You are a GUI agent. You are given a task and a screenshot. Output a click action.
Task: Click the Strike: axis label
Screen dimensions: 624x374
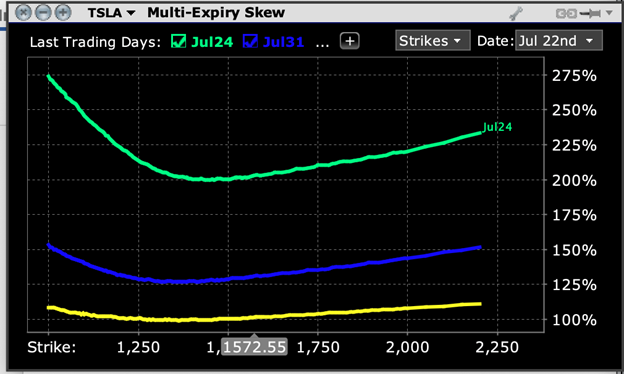[51, 347]
